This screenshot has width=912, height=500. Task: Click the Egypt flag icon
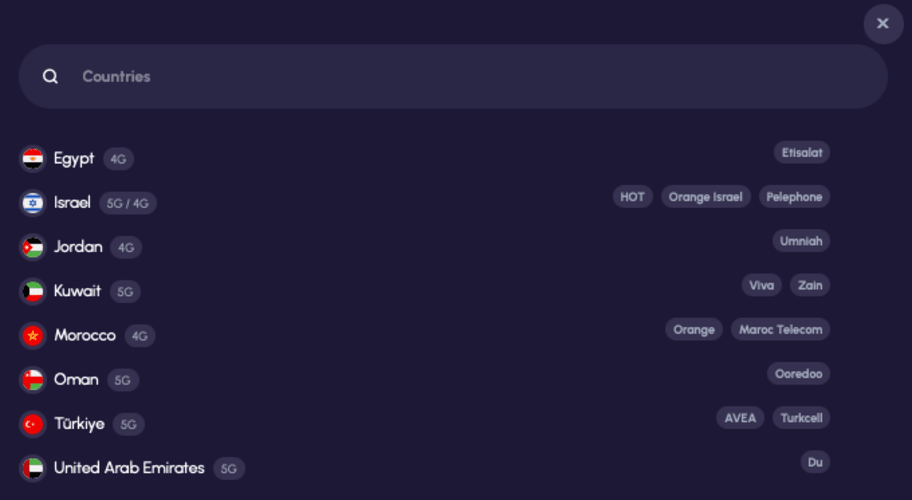tap(33, 159)
